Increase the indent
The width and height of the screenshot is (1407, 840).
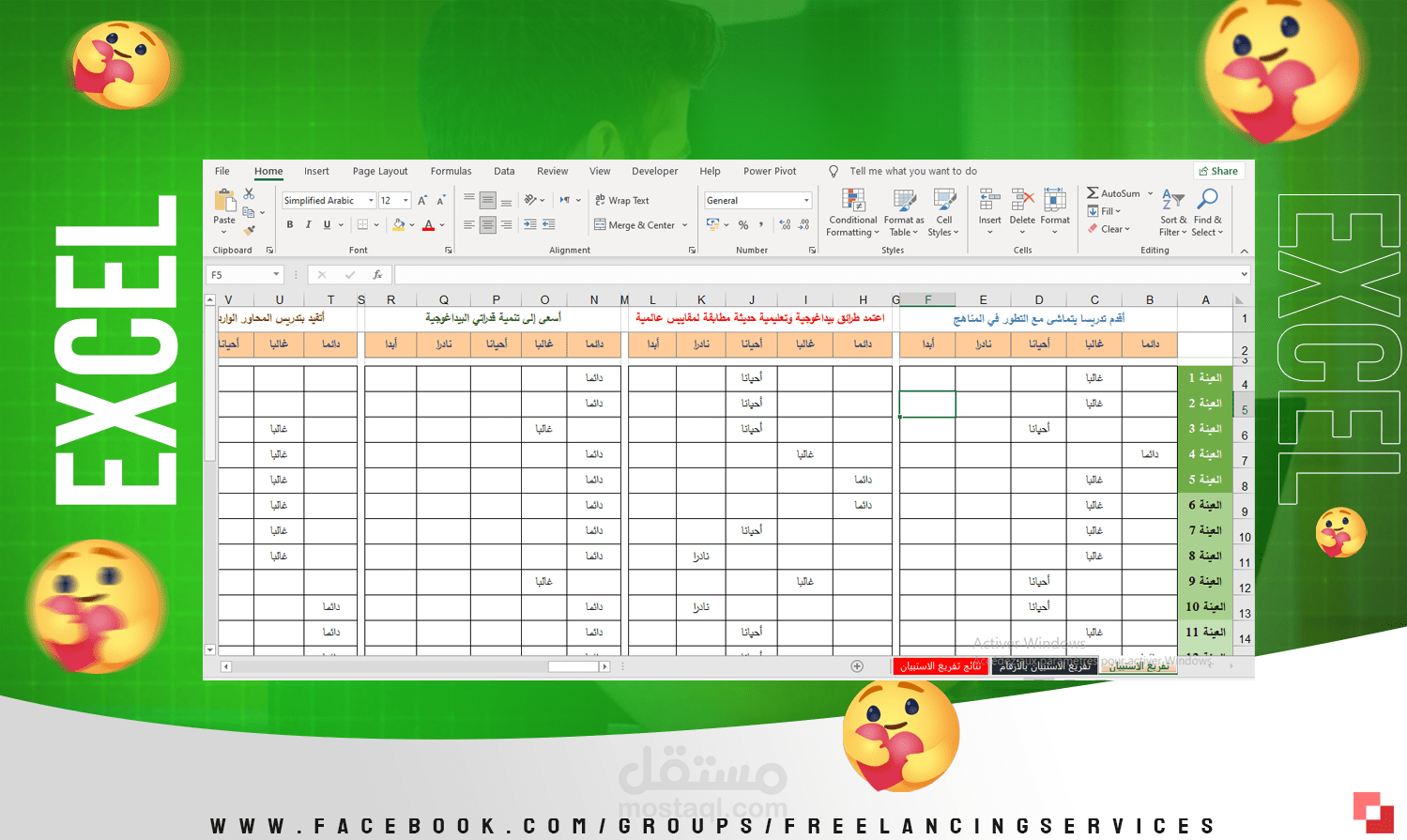coord(549,224)
